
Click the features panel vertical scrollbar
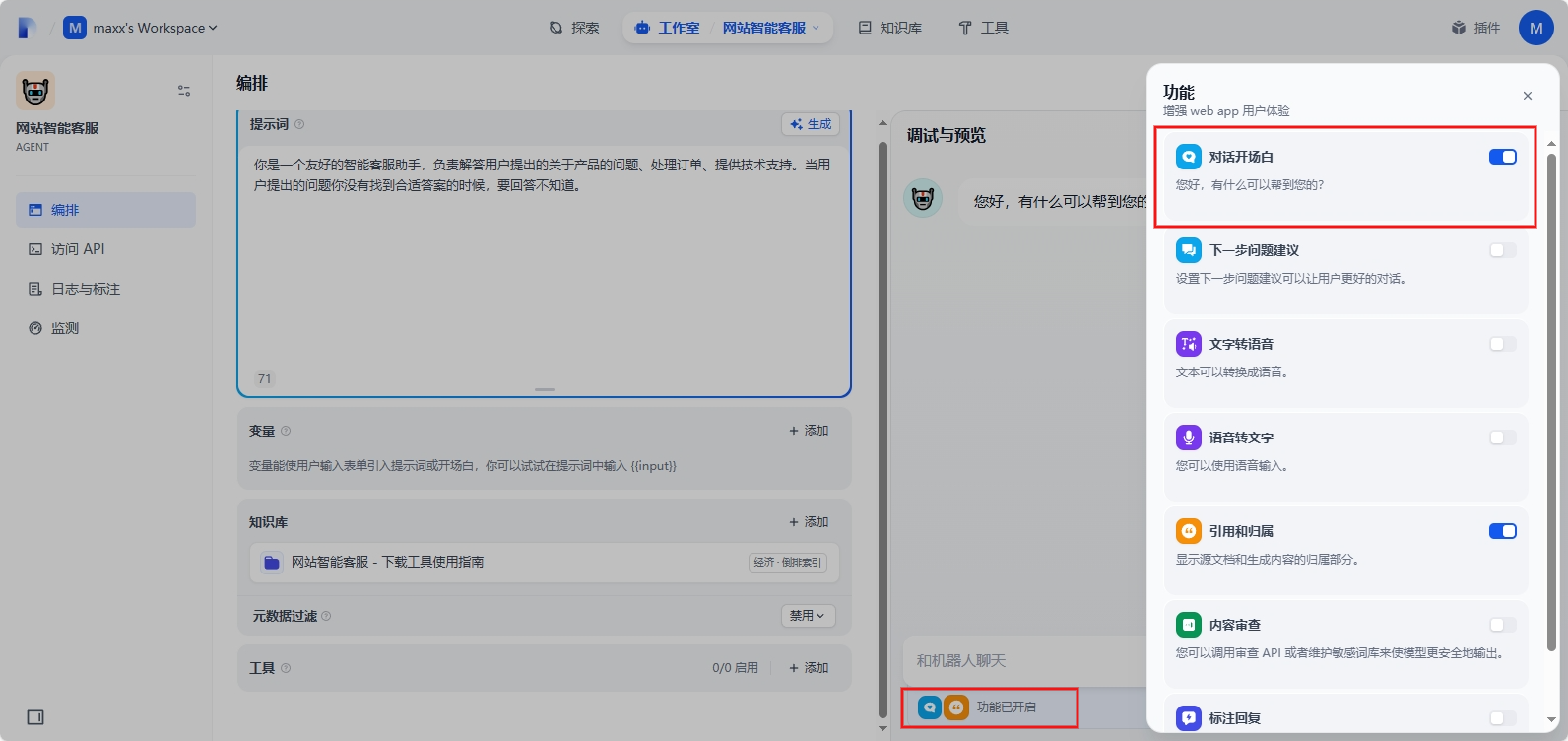[1552, 401]
